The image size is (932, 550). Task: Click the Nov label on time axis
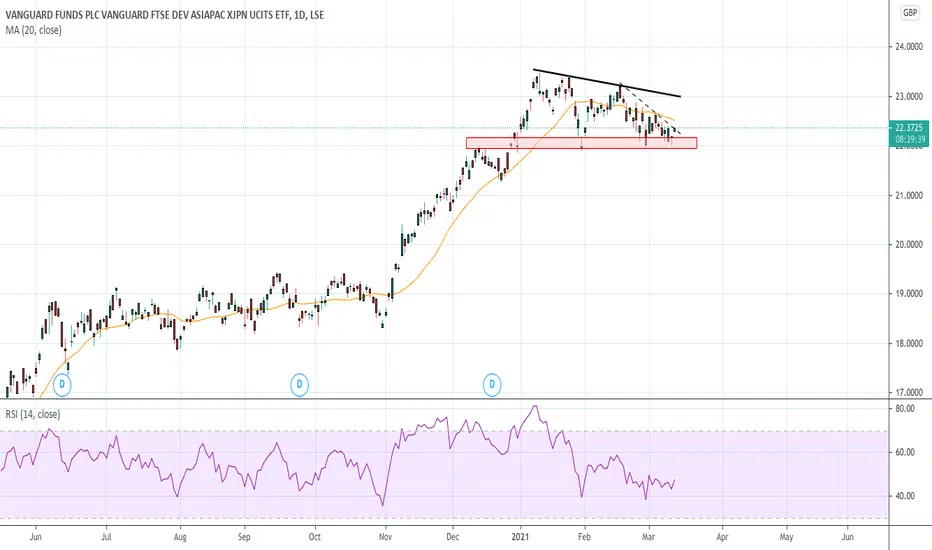click(x=386, y=536)
